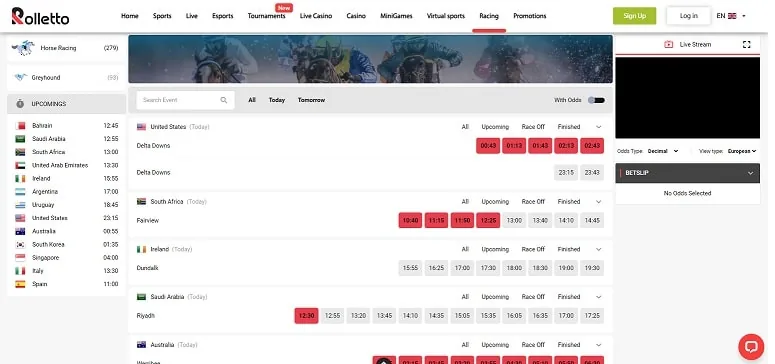
Task: Open the Live Casino menu
Action: 316,16
